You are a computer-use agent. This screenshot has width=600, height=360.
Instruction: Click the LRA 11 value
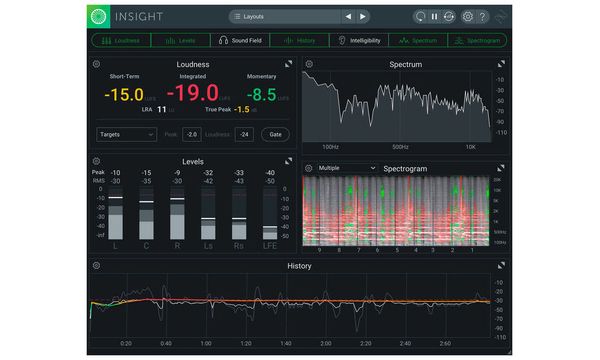(x=161, y=109)
